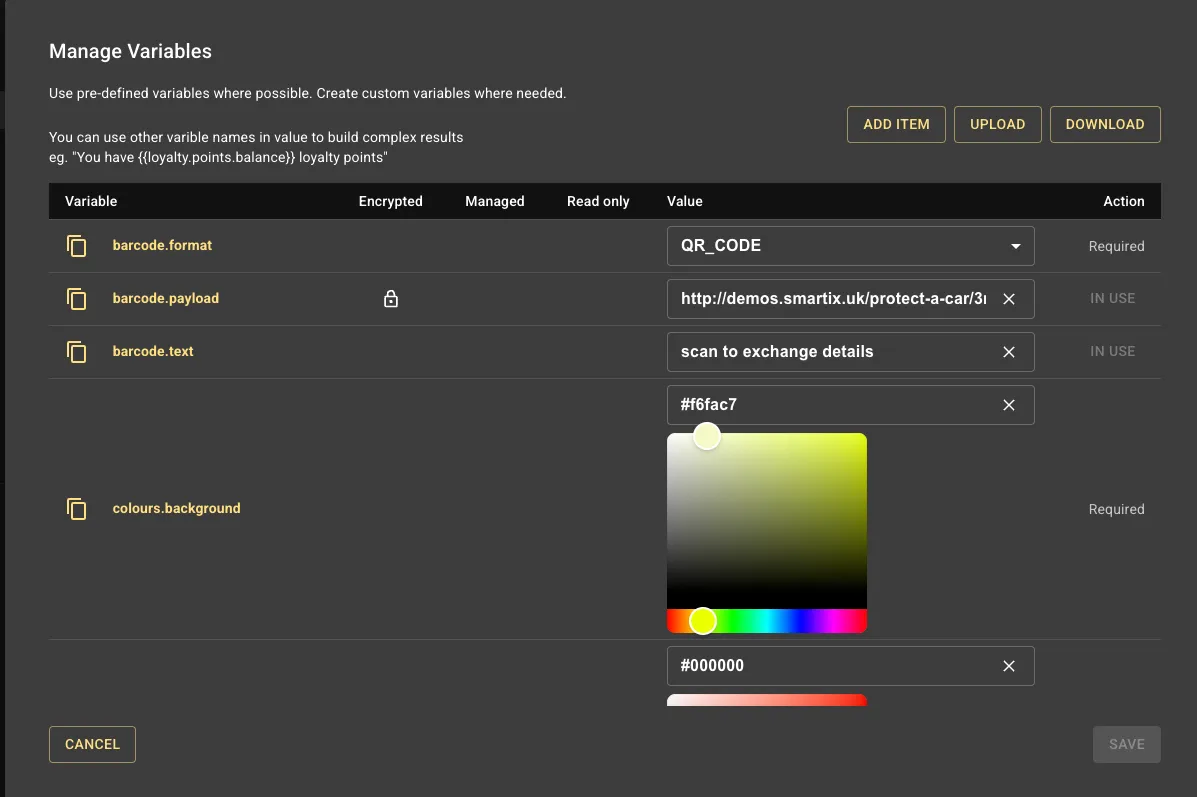This screenshot has height=797, width=1197.
Task: Click the DOWNLOAD button
Action: click(1105, 124)
